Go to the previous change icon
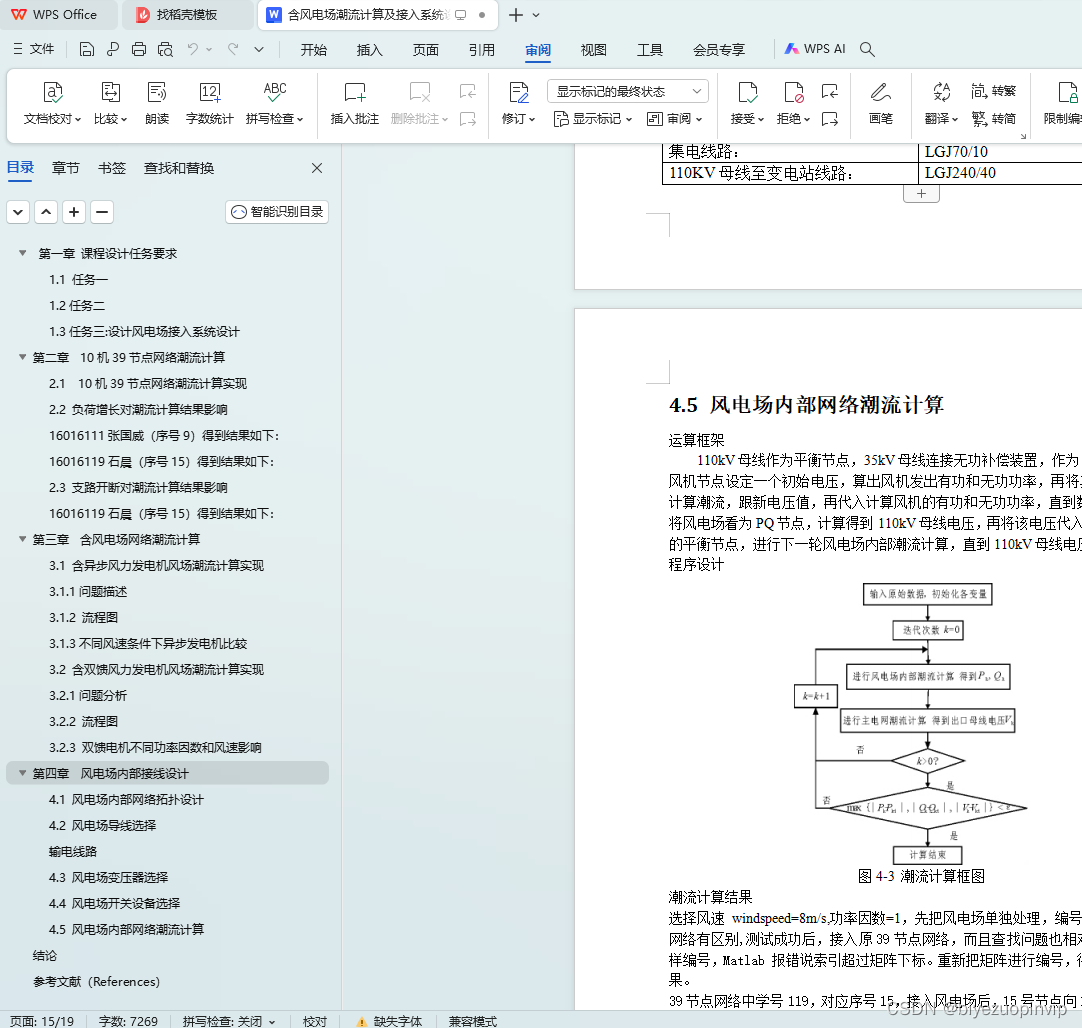The width and height of the screenshot is (1082, 1028). 830,91
